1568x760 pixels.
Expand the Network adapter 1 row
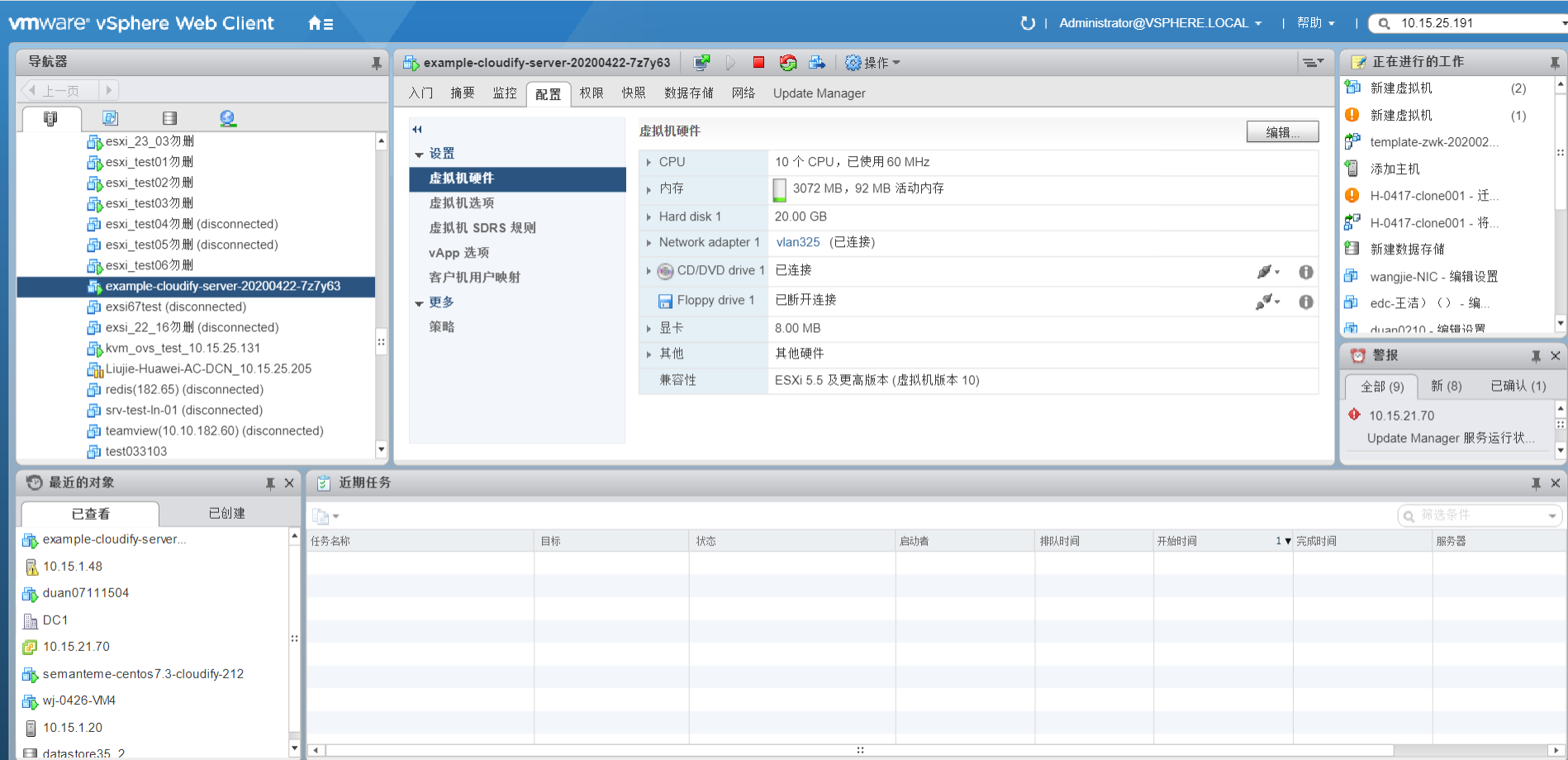(x=649, y=243)
